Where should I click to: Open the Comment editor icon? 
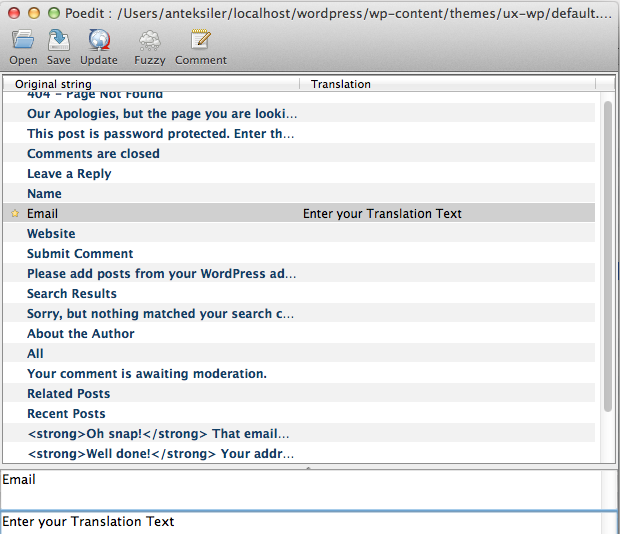pos(200,41)
